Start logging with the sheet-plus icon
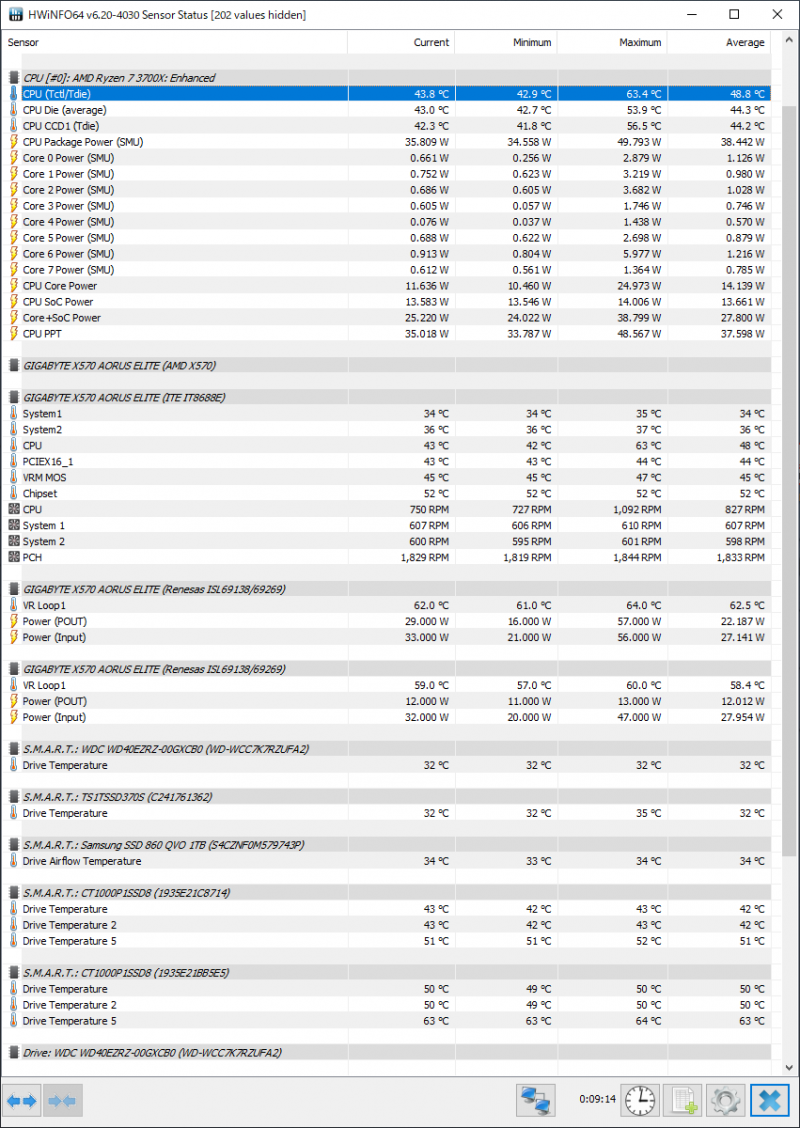The image size is (800, 1128). [x=684, y=1100]
